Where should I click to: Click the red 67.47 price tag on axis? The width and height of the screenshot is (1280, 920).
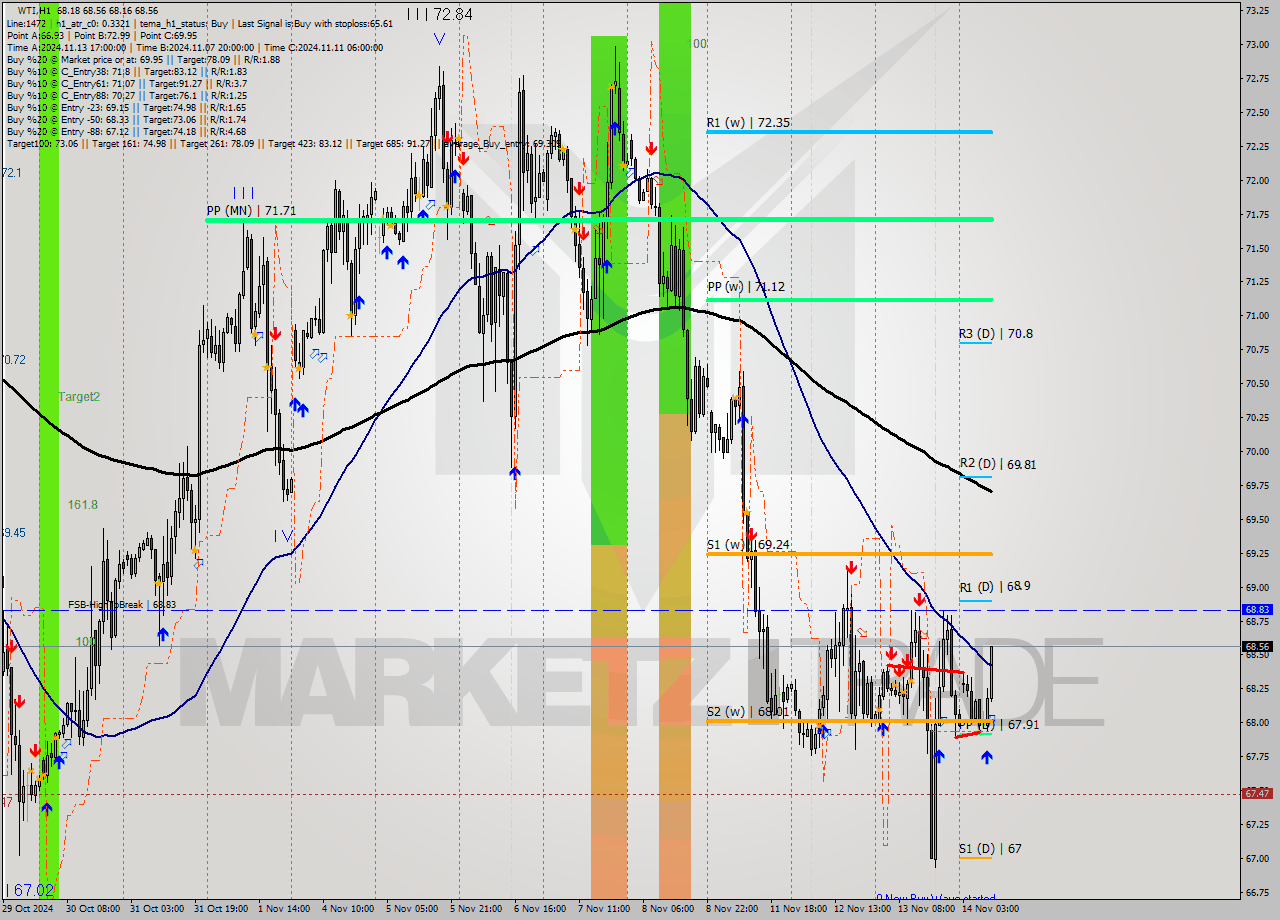tap(1257, 793)
